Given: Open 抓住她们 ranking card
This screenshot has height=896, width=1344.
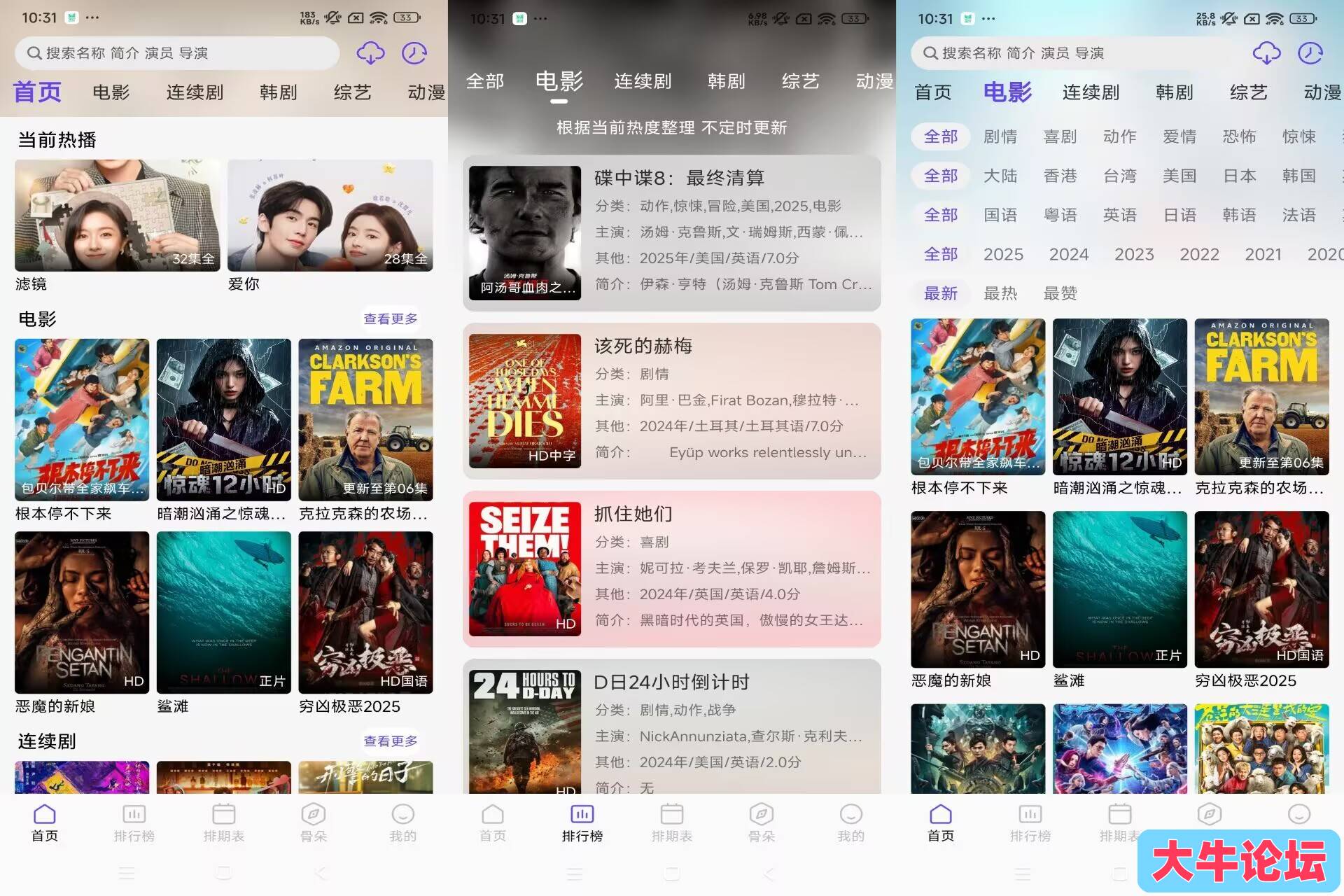Looking at the screenshot, I should click(x=672, y=569).
